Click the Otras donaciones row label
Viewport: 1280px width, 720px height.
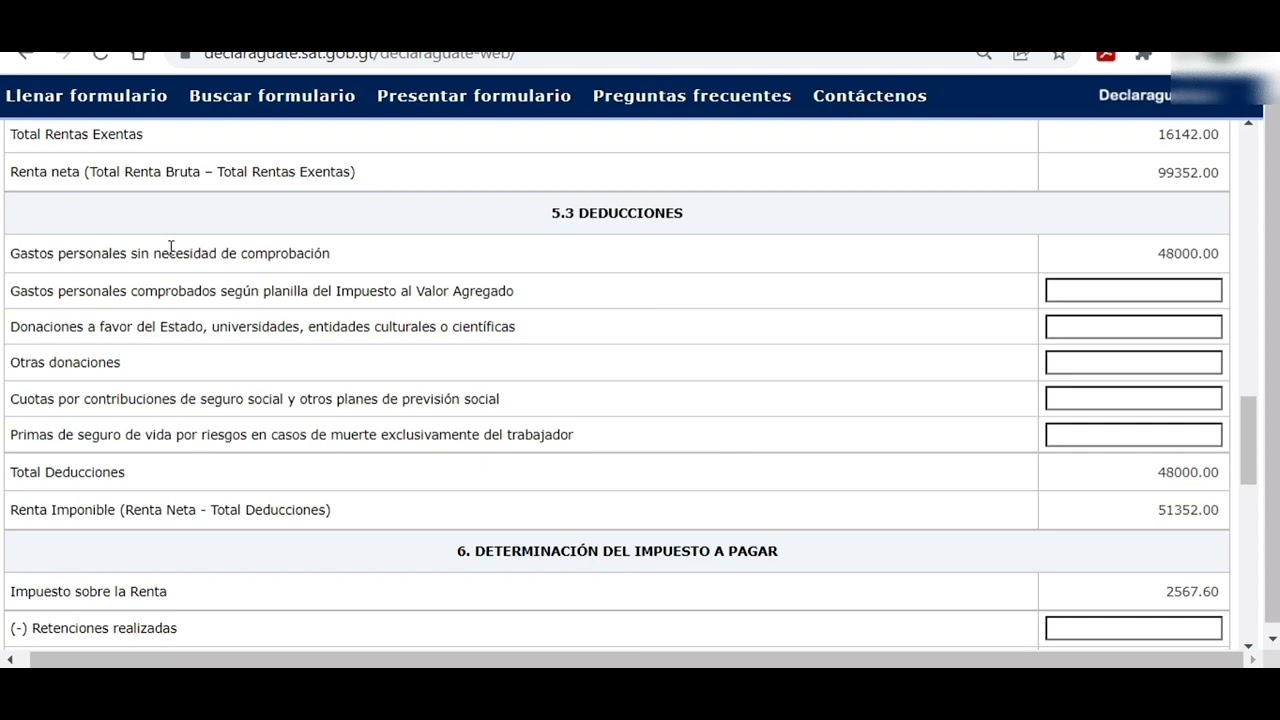65,363
